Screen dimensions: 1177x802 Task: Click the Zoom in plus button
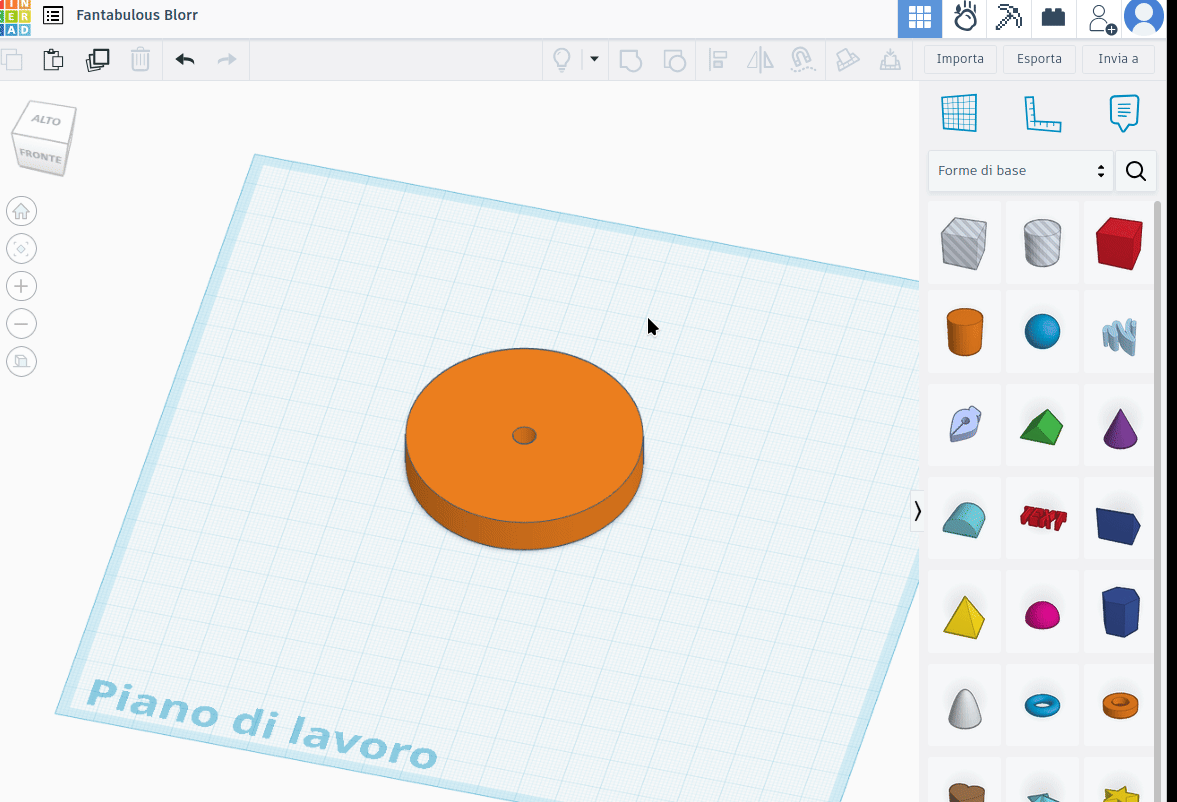(x=21, y=286)
